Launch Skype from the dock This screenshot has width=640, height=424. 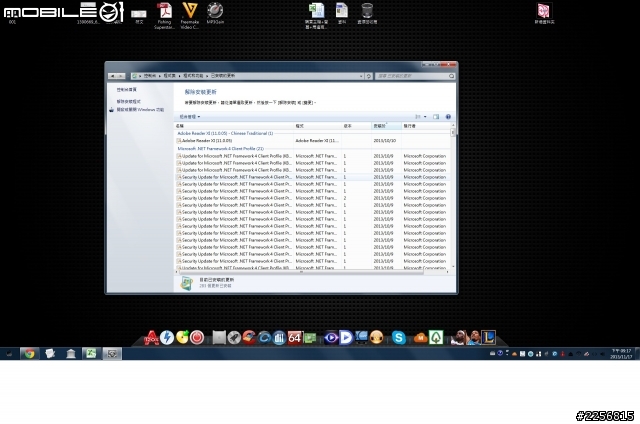[x=399, y=338]
